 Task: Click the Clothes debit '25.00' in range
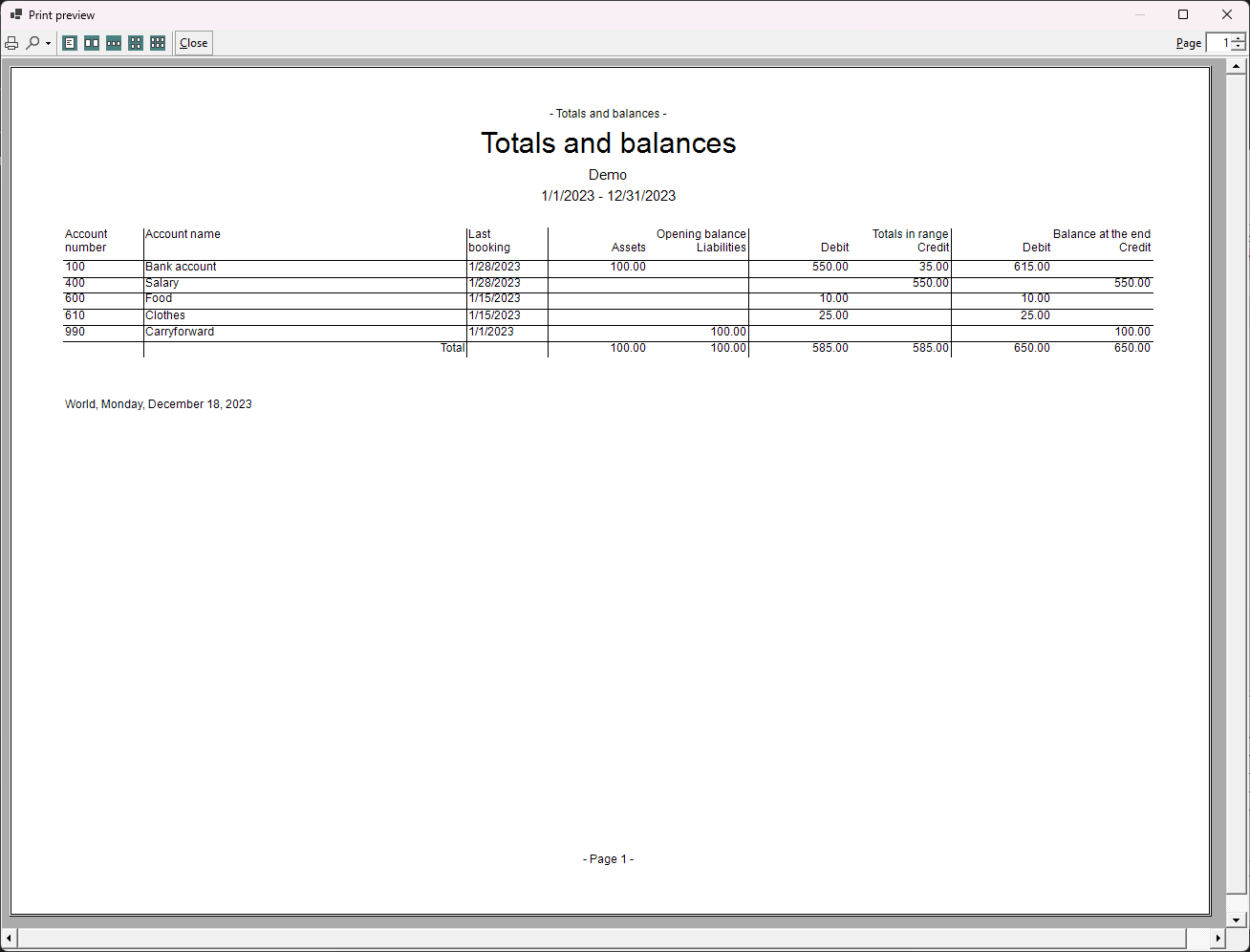click(x=833, y=315)
